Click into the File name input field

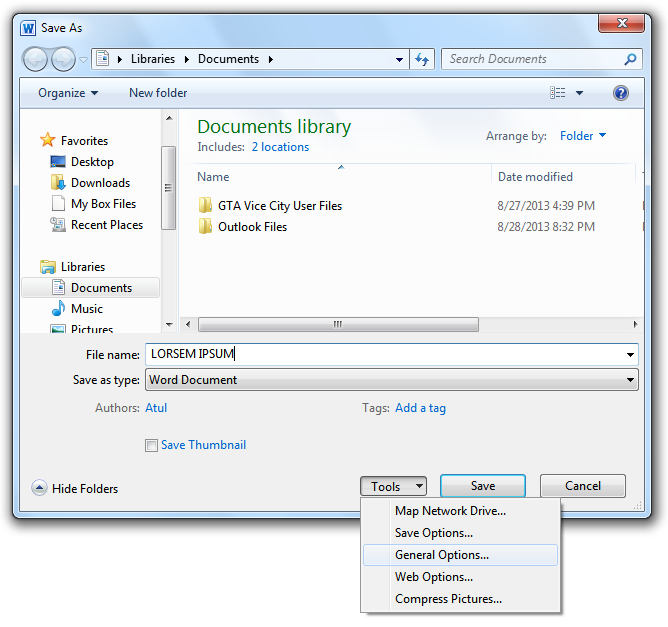pyautogui.click(x=385, y=354)
